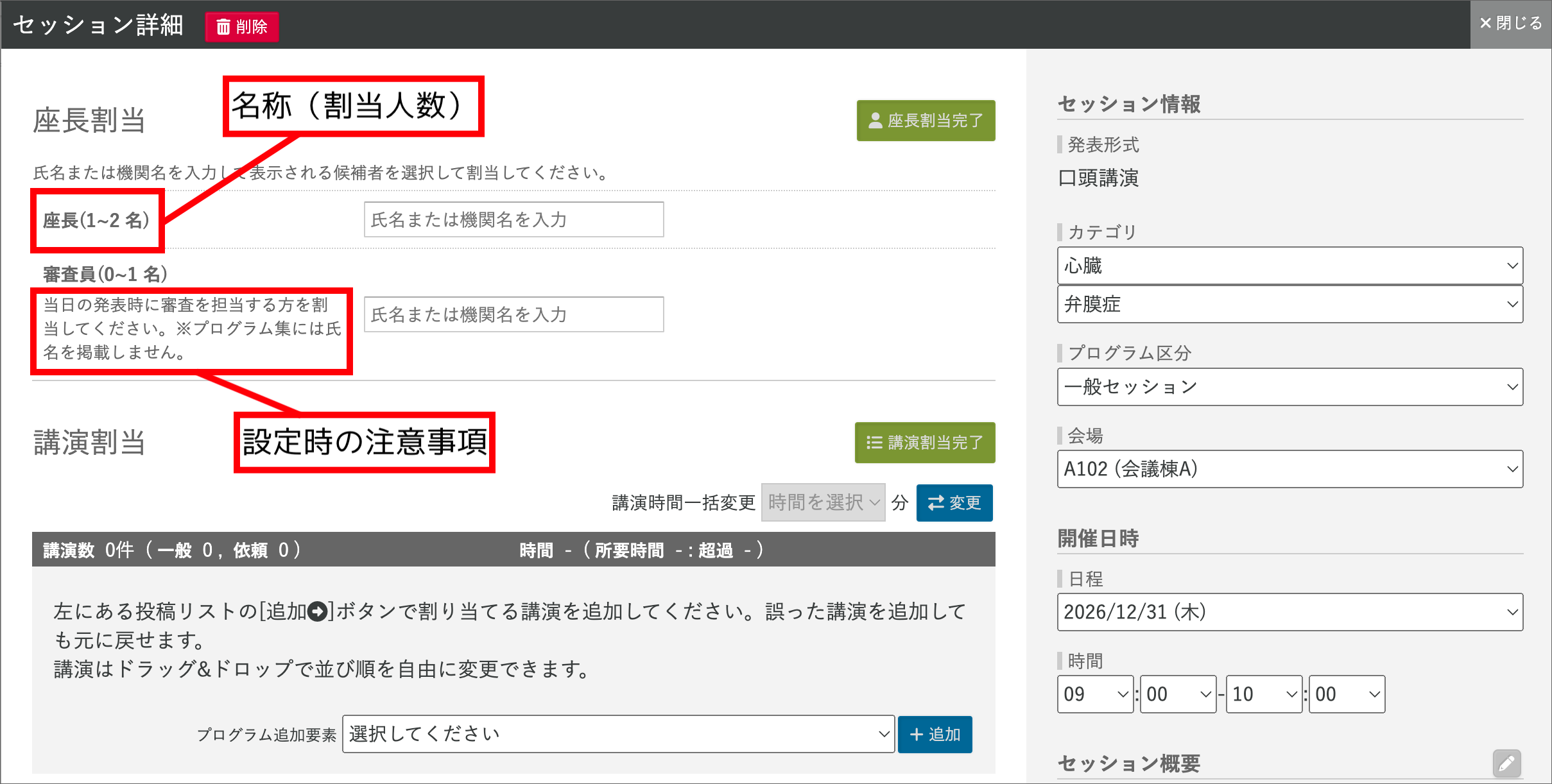Open the 時間を選択 duration dropdown

tap(823, 502)
